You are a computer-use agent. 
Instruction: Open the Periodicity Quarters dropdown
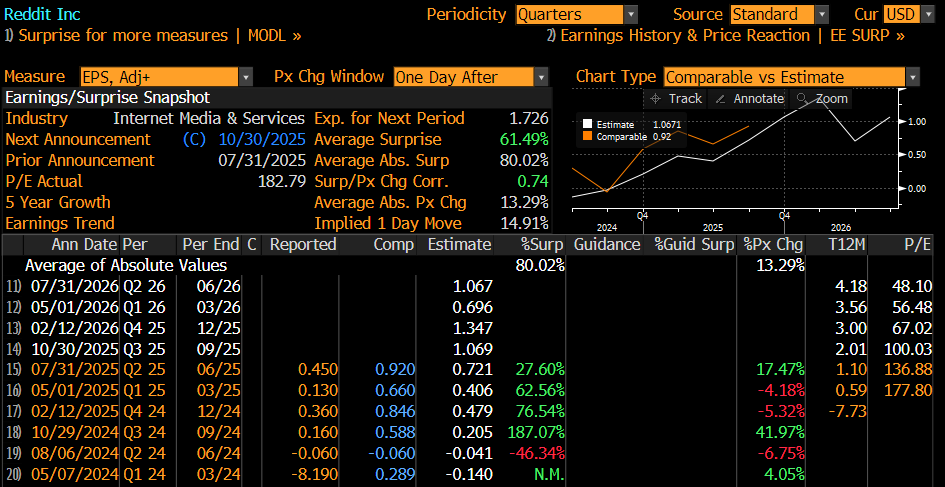[x=576, y=14]
